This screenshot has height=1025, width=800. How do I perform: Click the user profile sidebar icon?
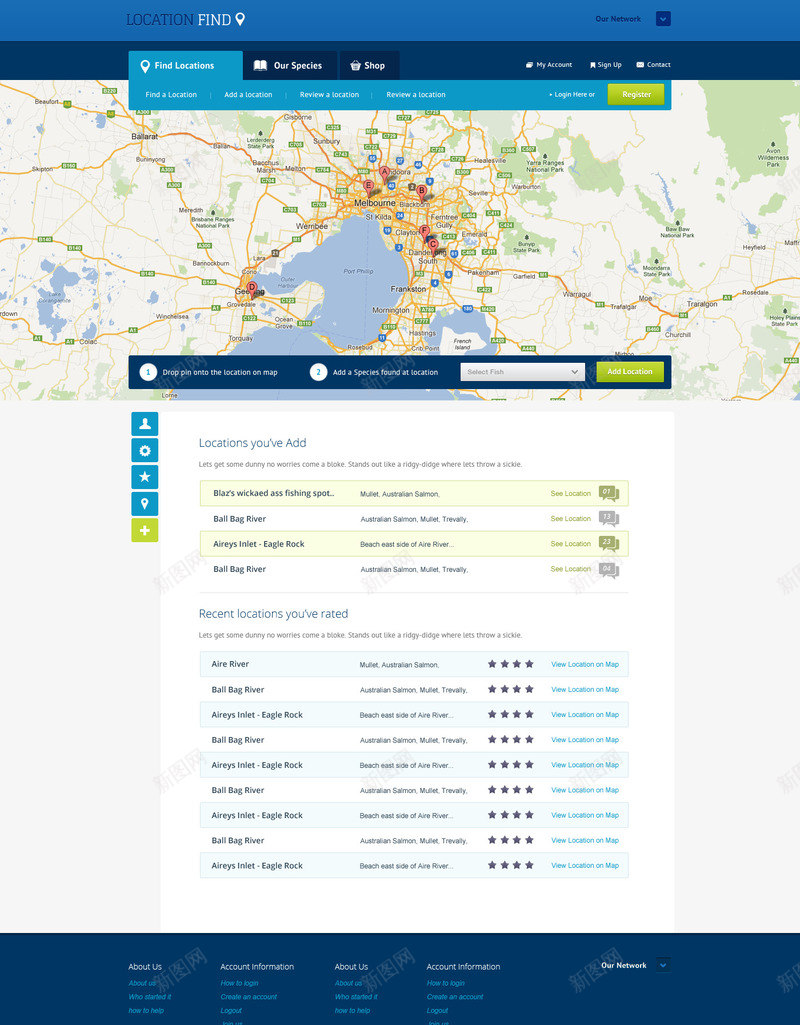coord(144,424)
